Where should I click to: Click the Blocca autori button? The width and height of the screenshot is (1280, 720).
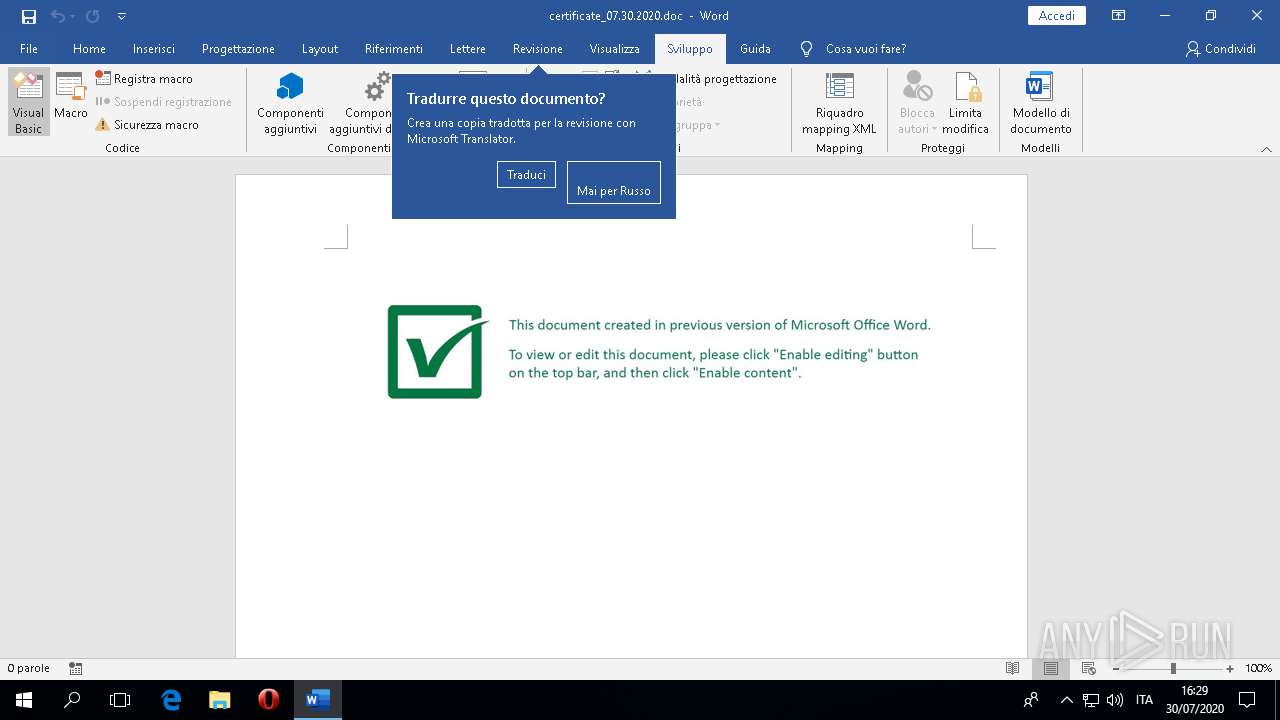click(x=916, y=103)
